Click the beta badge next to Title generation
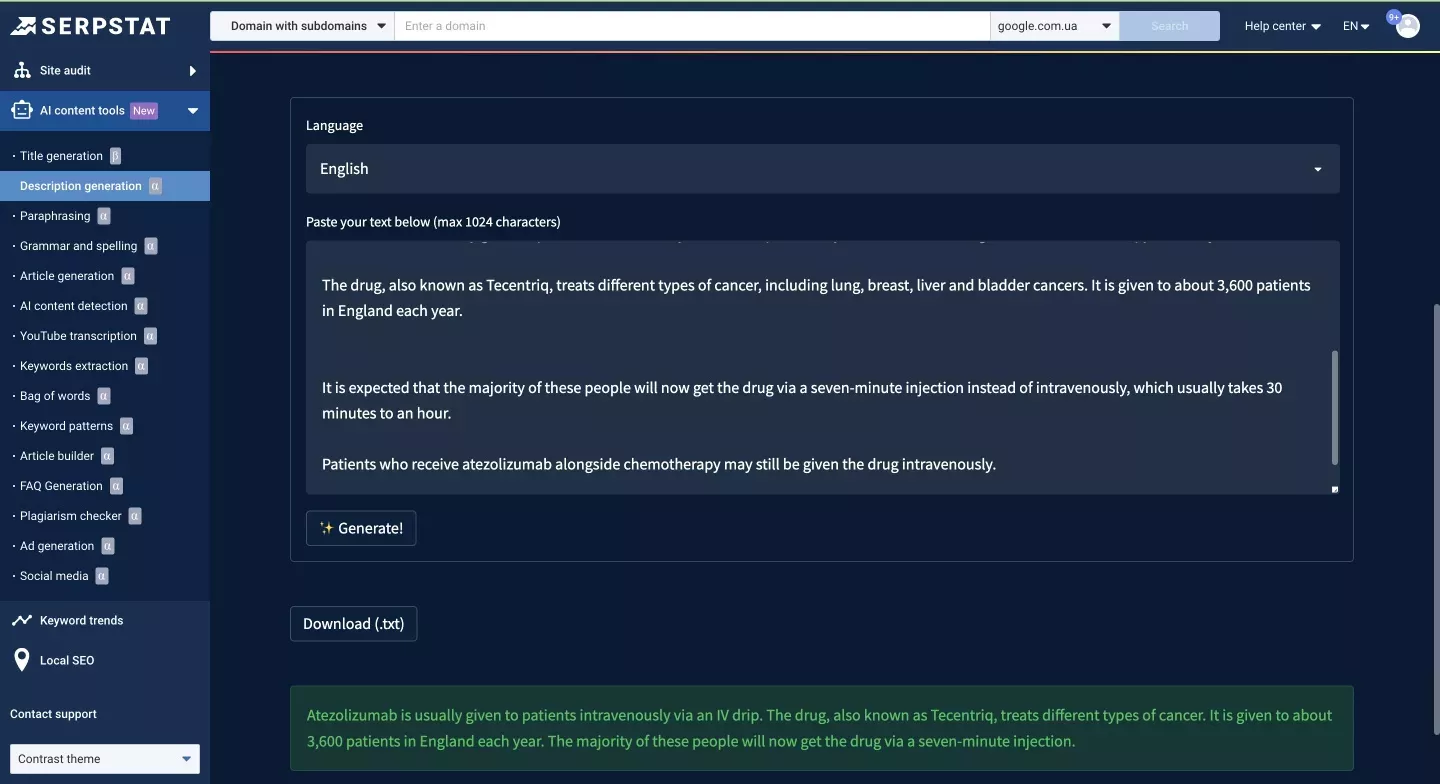The width and height of the screenshot is (1440, 784). coord(115,156)
